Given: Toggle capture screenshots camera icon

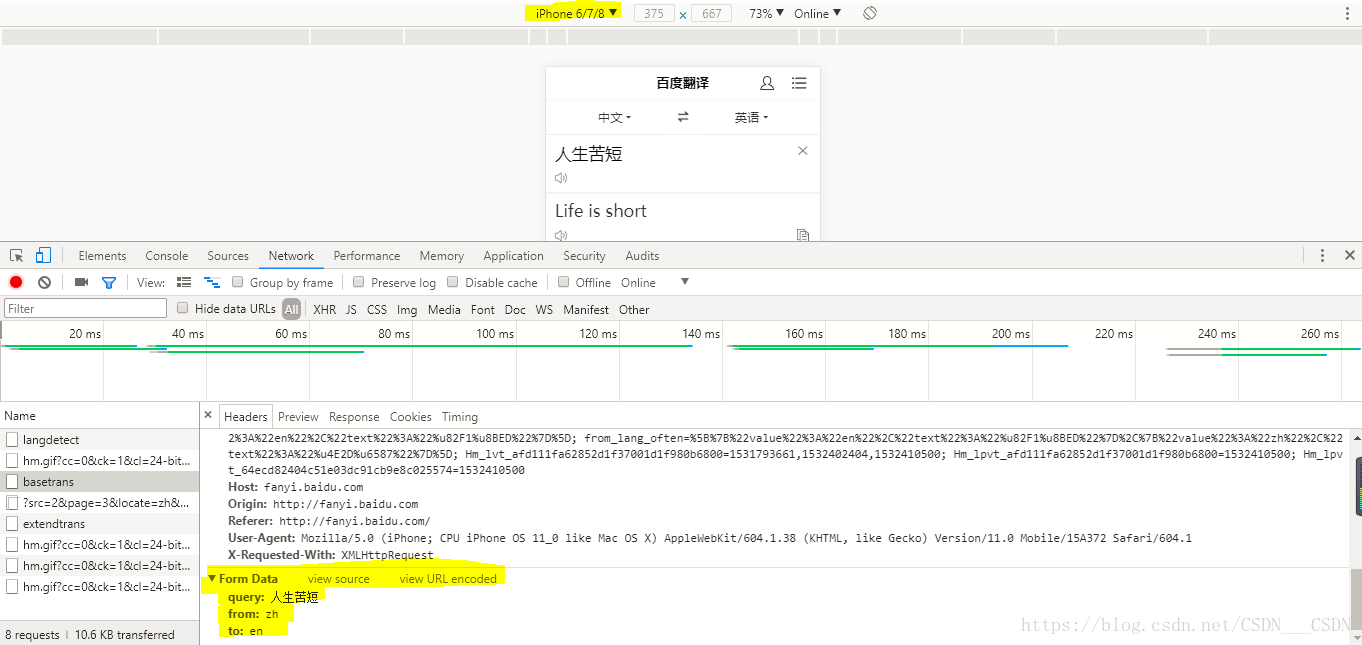Looking at the screenshot, I should coord(81,283).
